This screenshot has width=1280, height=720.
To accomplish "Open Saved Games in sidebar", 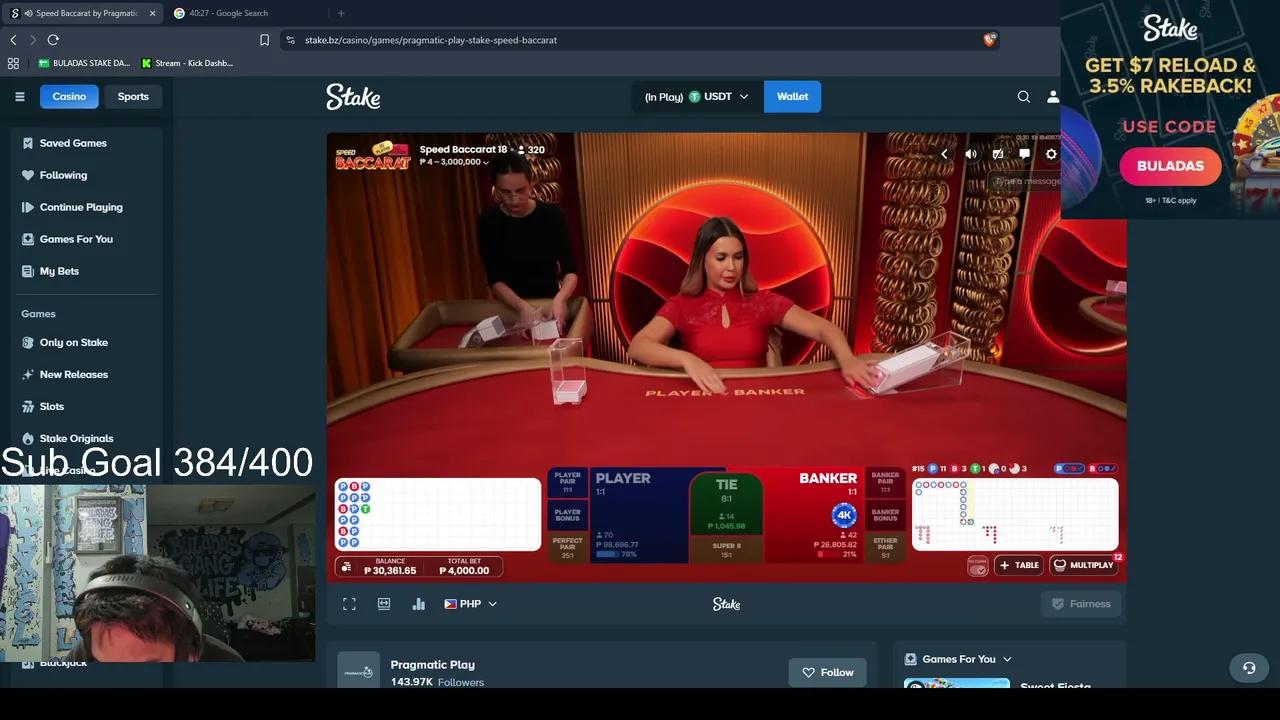I will pyautogui.click(x=86, y=143).
